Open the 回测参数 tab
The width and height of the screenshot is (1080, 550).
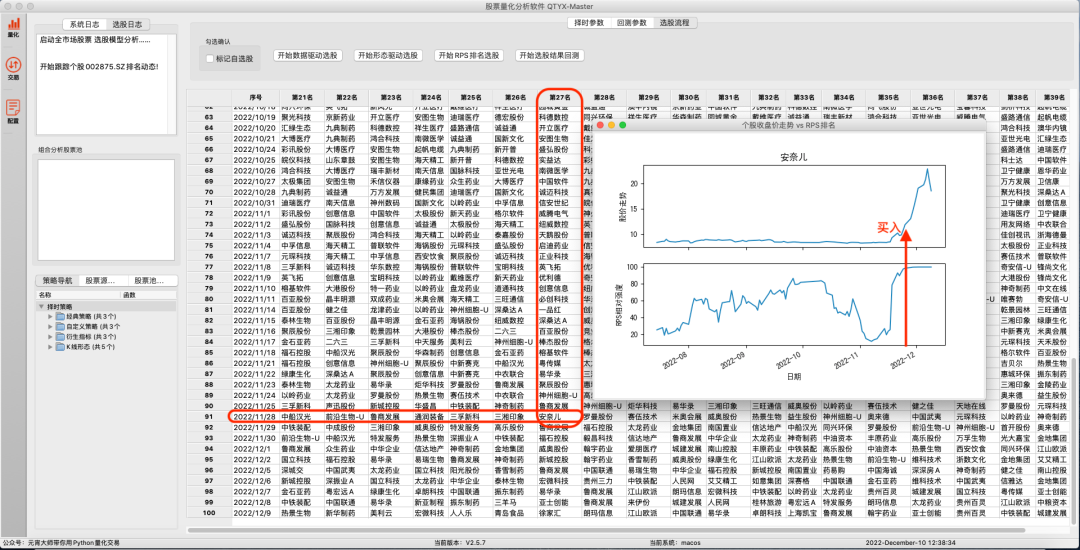[632, 23]
